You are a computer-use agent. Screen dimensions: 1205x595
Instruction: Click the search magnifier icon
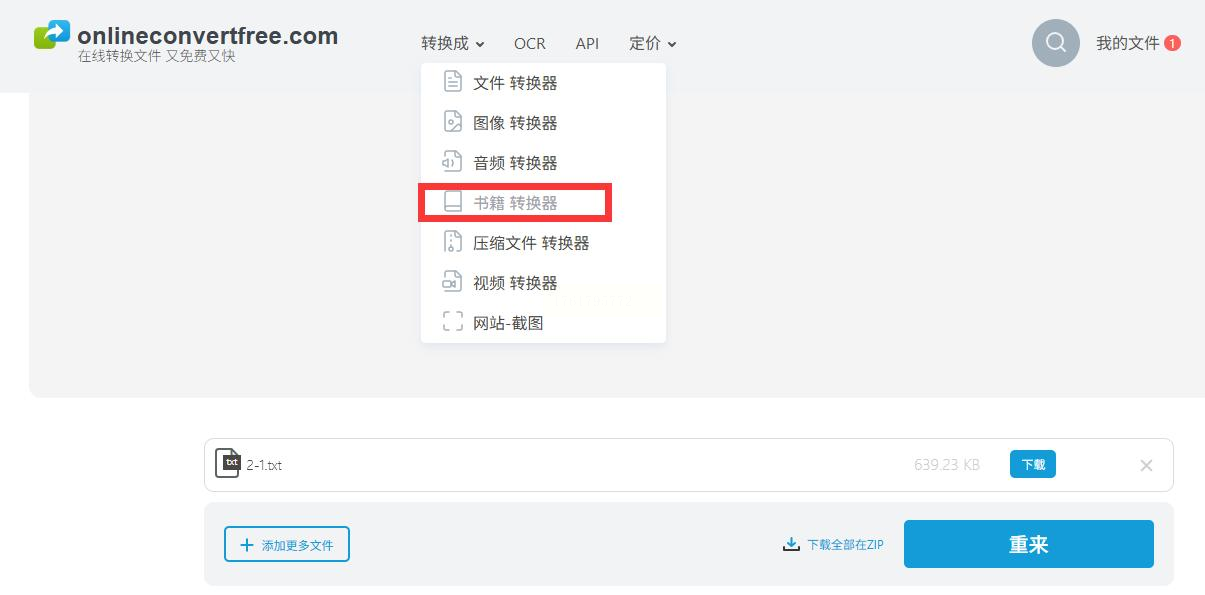(1055, 43)
